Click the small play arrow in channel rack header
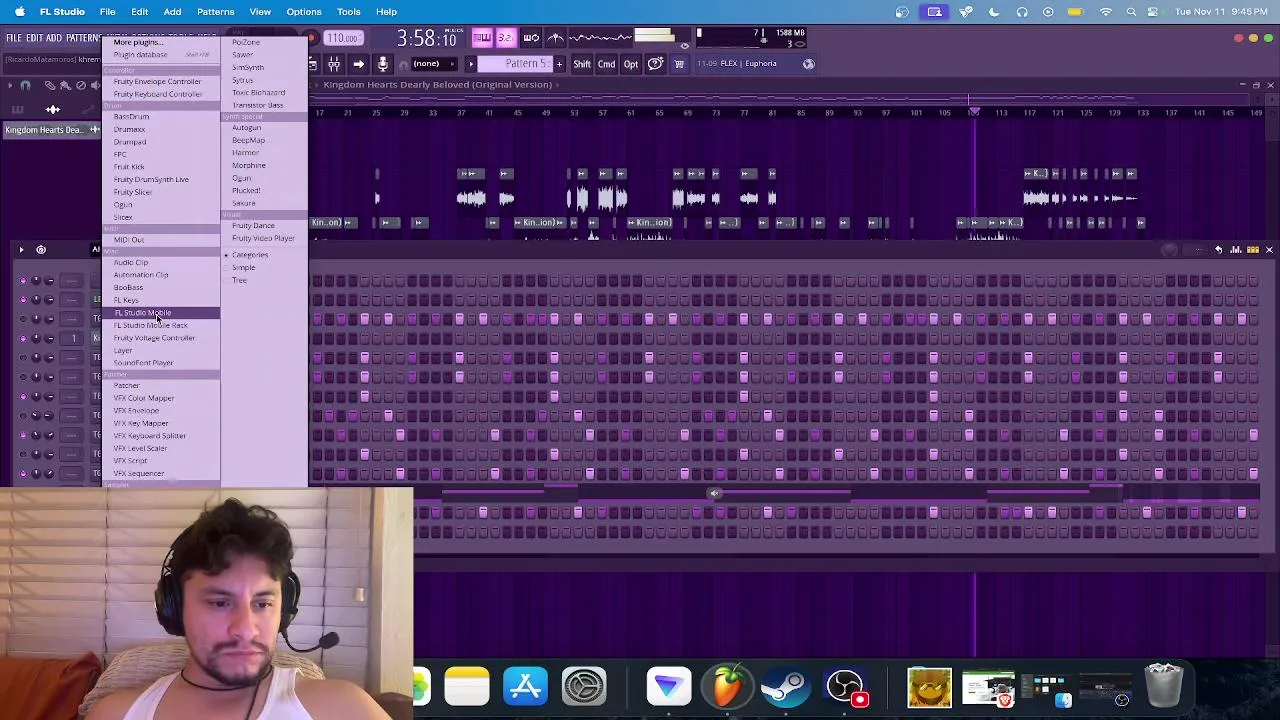Screen dimensions: 1280x720 pos(21,249)
